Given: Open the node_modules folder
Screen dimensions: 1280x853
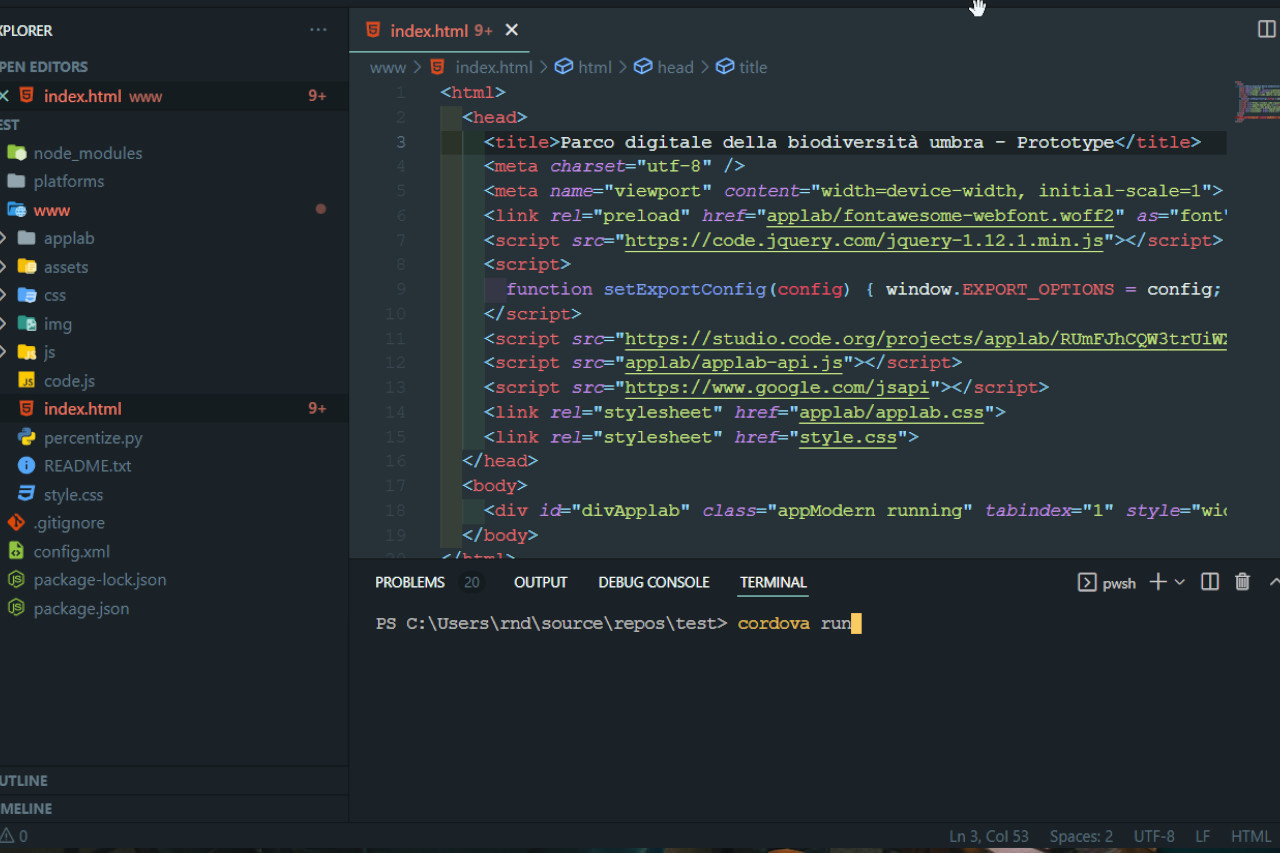Looking at the screenshot, I should click(88, 153).
